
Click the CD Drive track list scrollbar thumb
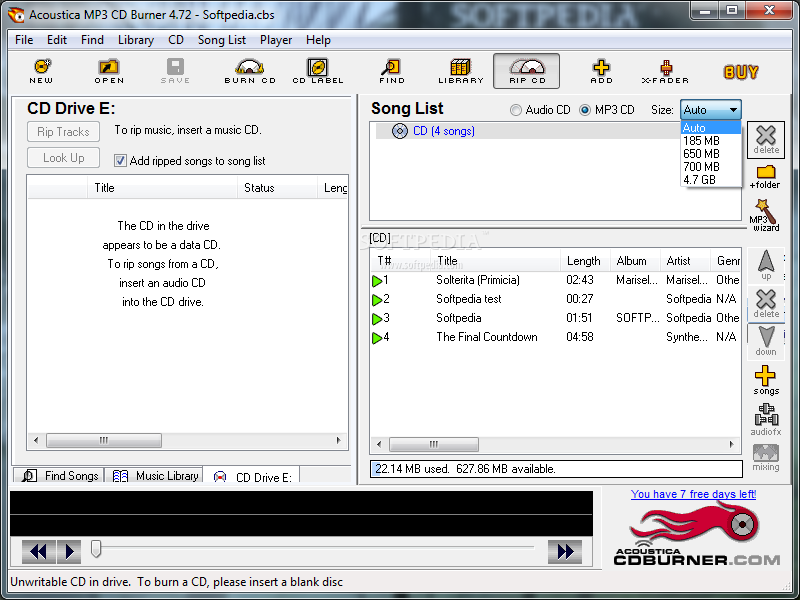pos(104,440)
